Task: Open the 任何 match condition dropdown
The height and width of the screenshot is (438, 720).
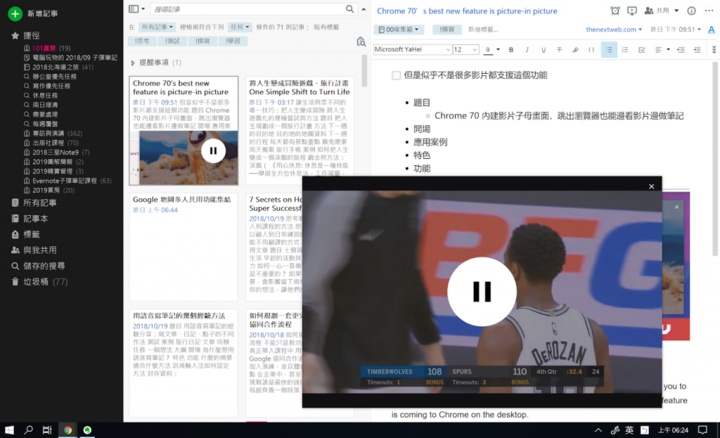Action: [240, 27]
